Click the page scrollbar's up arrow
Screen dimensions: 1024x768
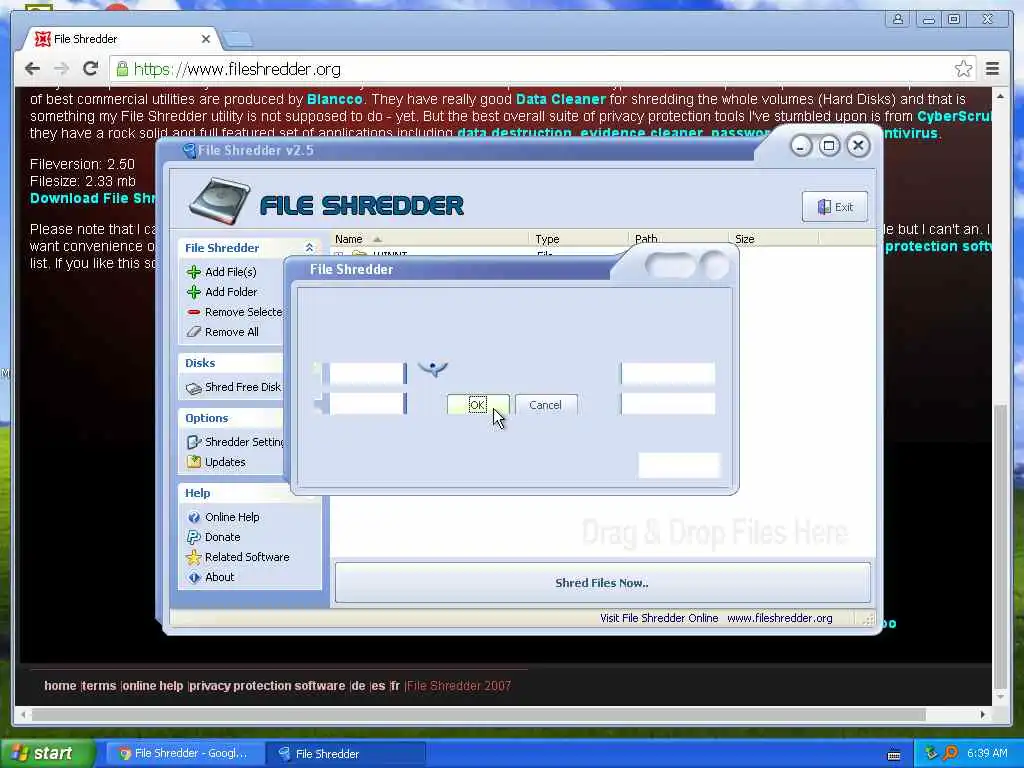tap(1000, 96)
